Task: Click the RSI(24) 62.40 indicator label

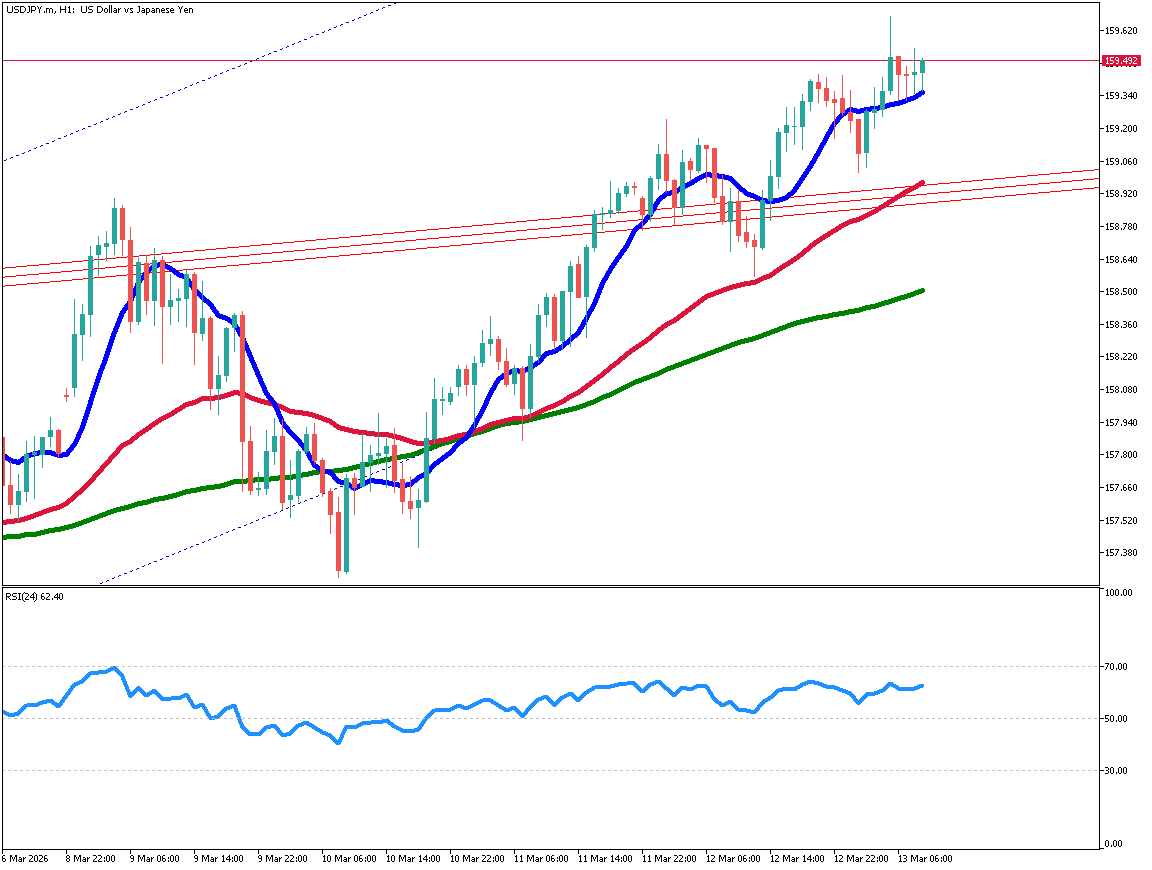Action: 35,597
